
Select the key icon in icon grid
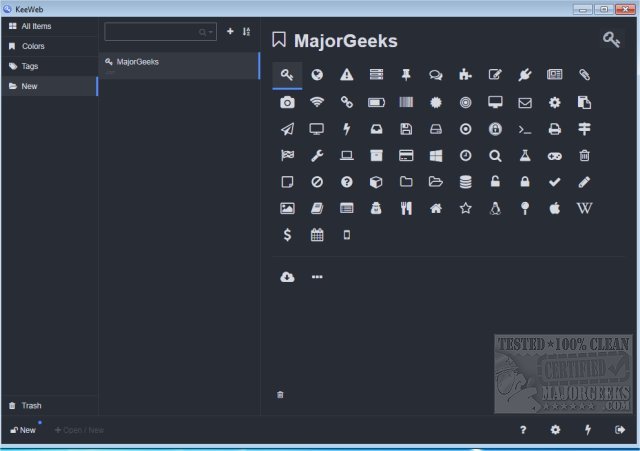click(287, 75)
